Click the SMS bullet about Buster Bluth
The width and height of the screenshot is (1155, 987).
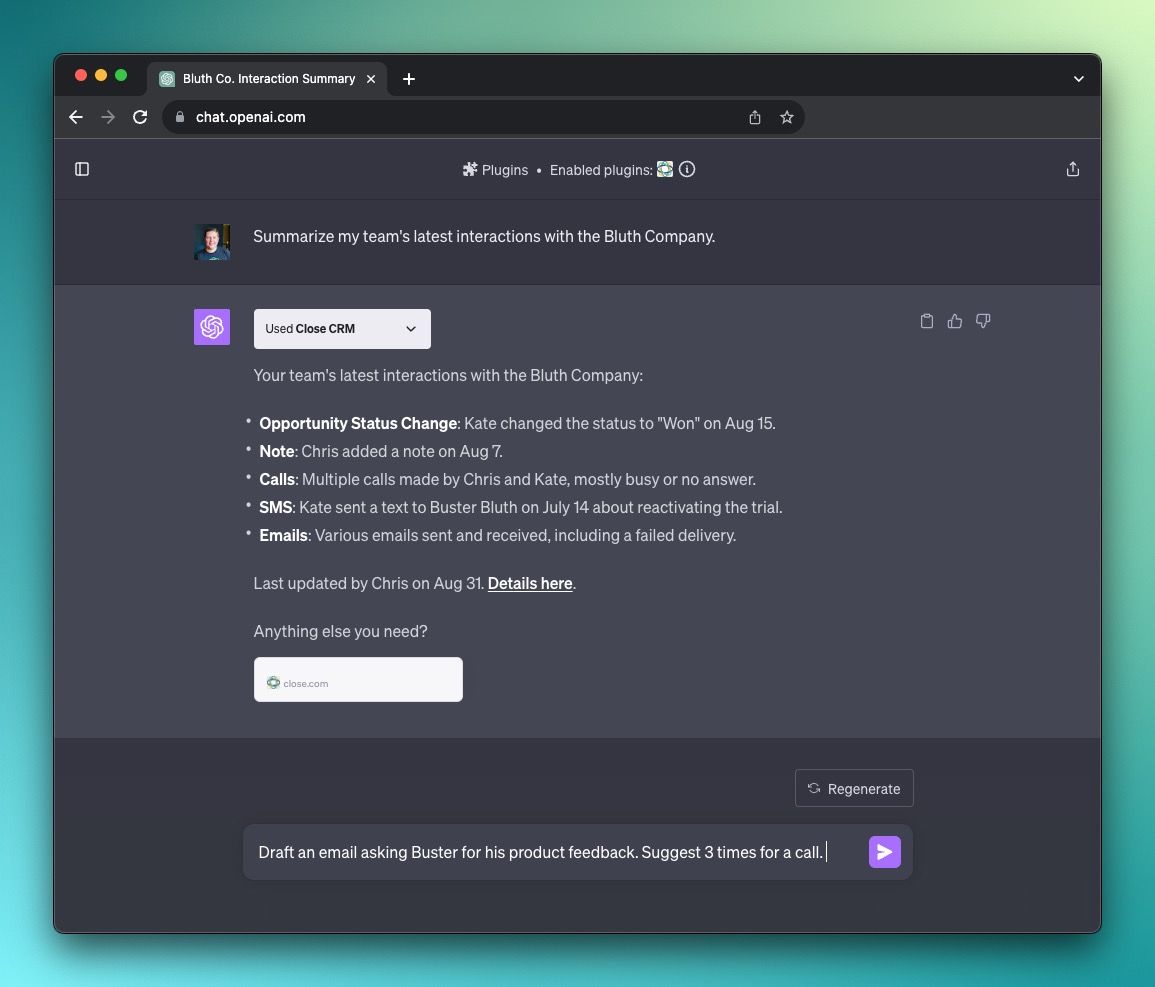(x=521, y=507)
